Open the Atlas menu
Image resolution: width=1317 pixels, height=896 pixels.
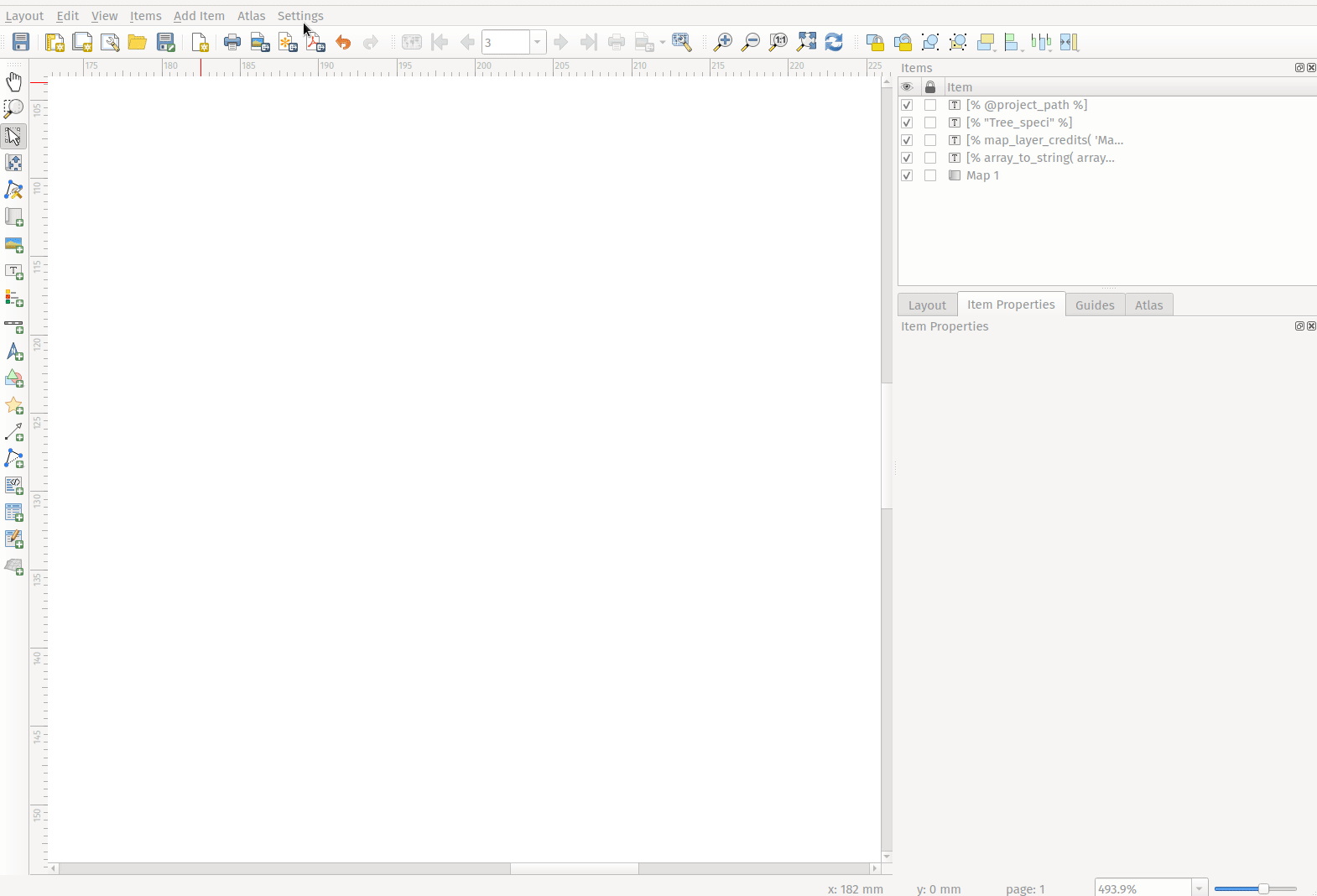pyautogui.click(x=251, y=16)
